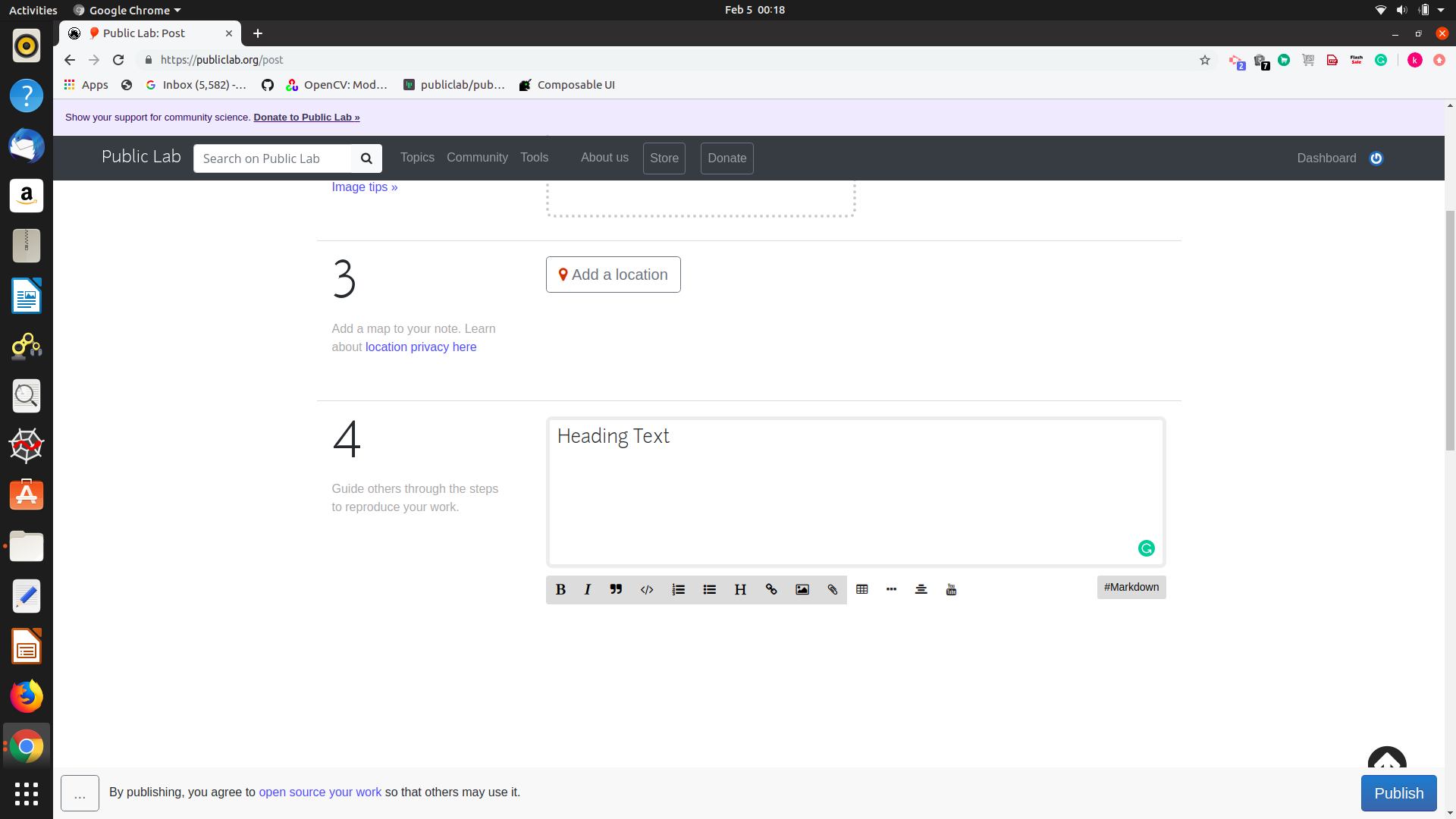Open the Grammarly icon in the text area
1456x819 pixels.
click(x=1146, y=548)
